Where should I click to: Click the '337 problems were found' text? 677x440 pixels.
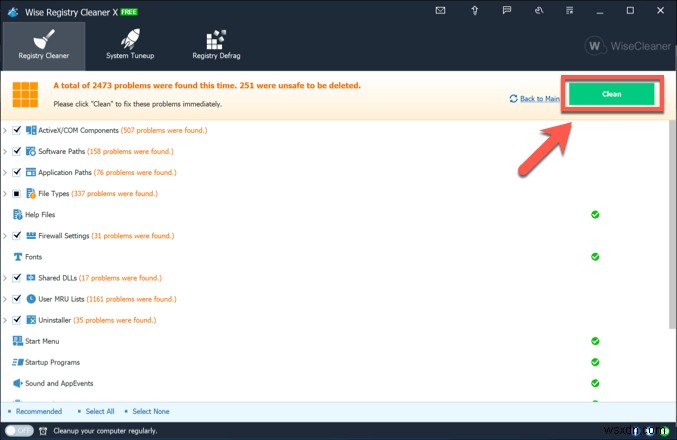click(x=114, y=193)
